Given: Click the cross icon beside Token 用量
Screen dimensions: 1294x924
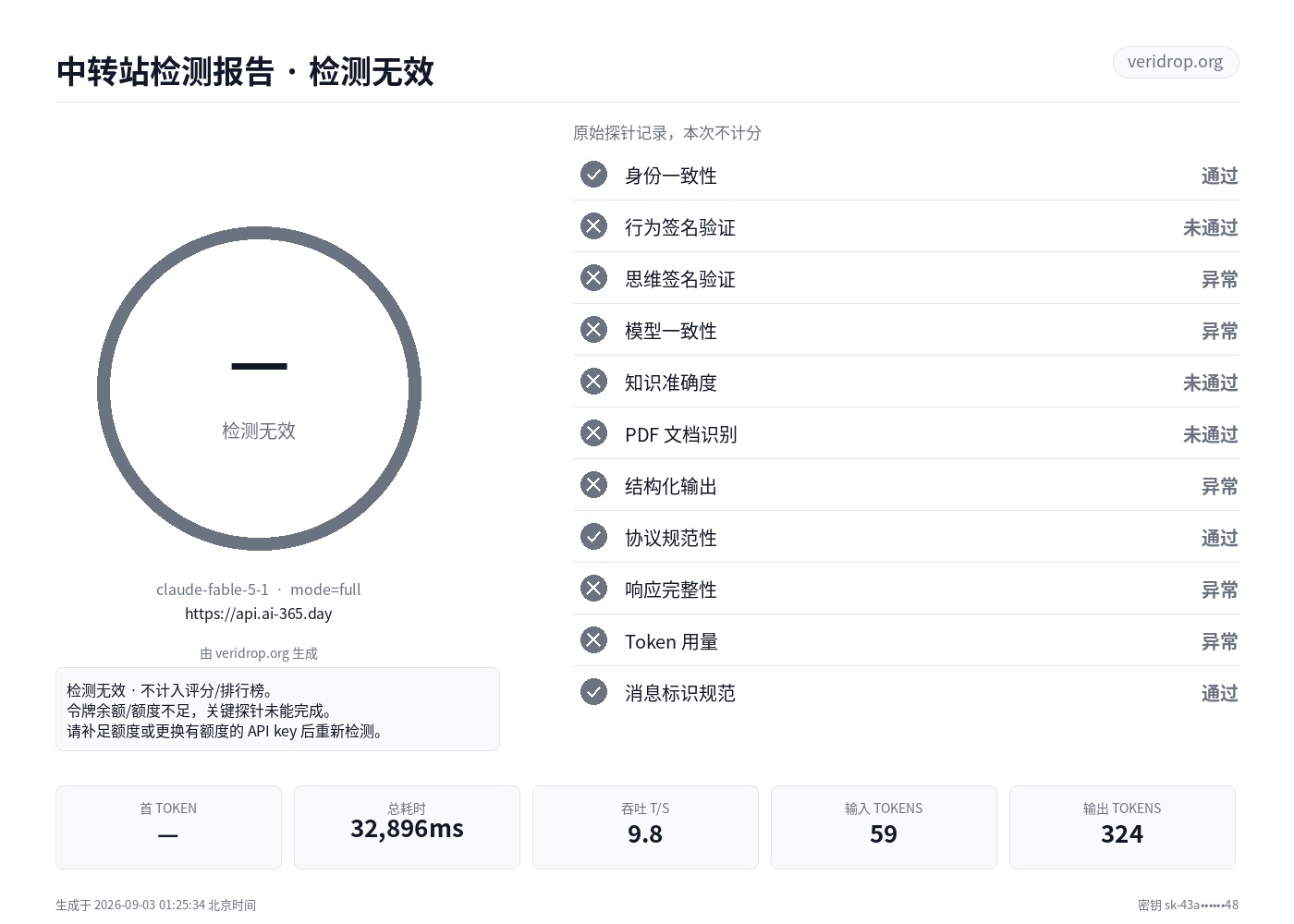Looking at the screenshot, I should (593, 640).
